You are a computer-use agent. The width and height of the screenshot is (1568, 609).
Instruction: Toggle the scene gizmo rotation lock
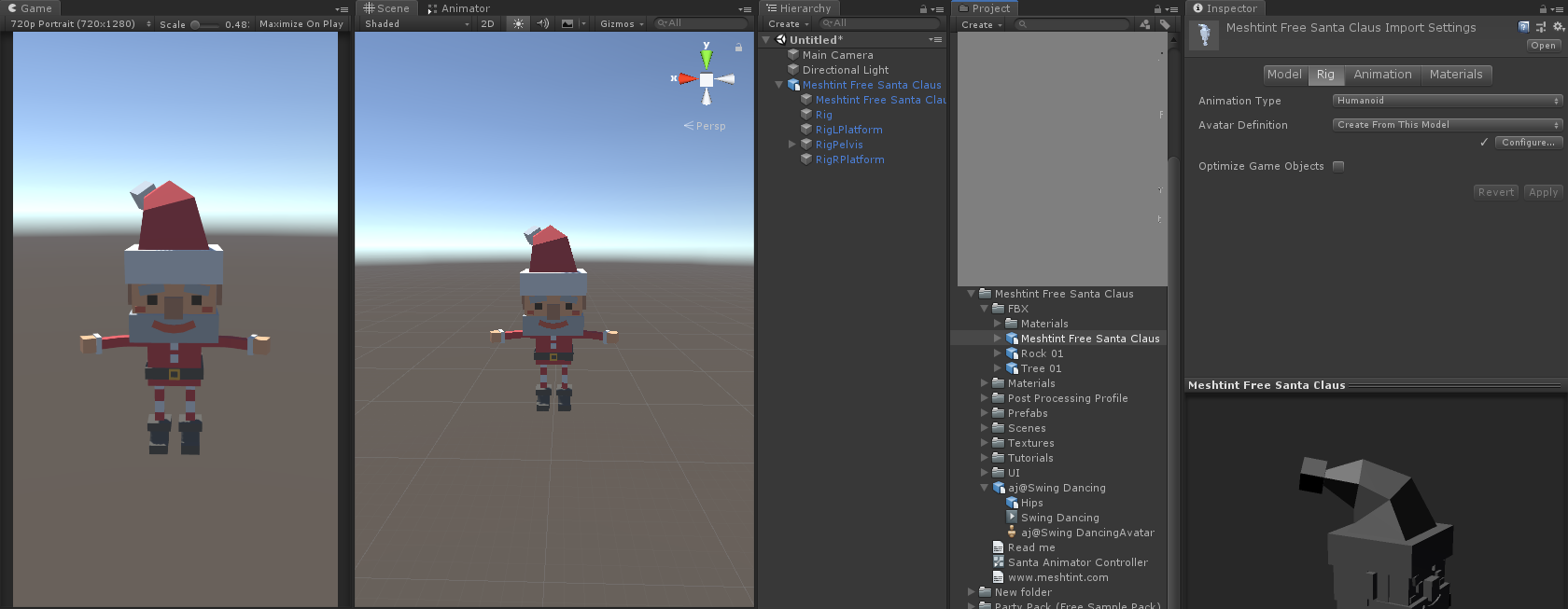click(x=738, y=47)
